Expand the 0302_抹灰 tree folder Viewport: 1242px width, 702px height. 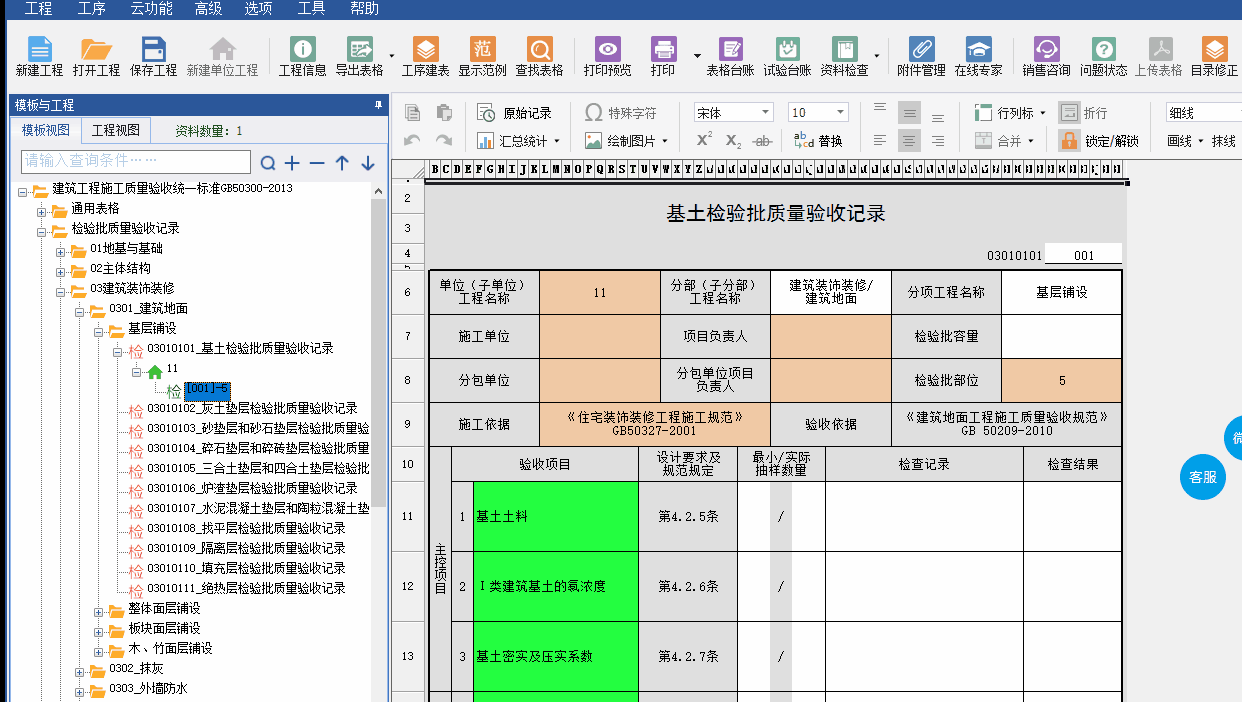coord(80,669)
